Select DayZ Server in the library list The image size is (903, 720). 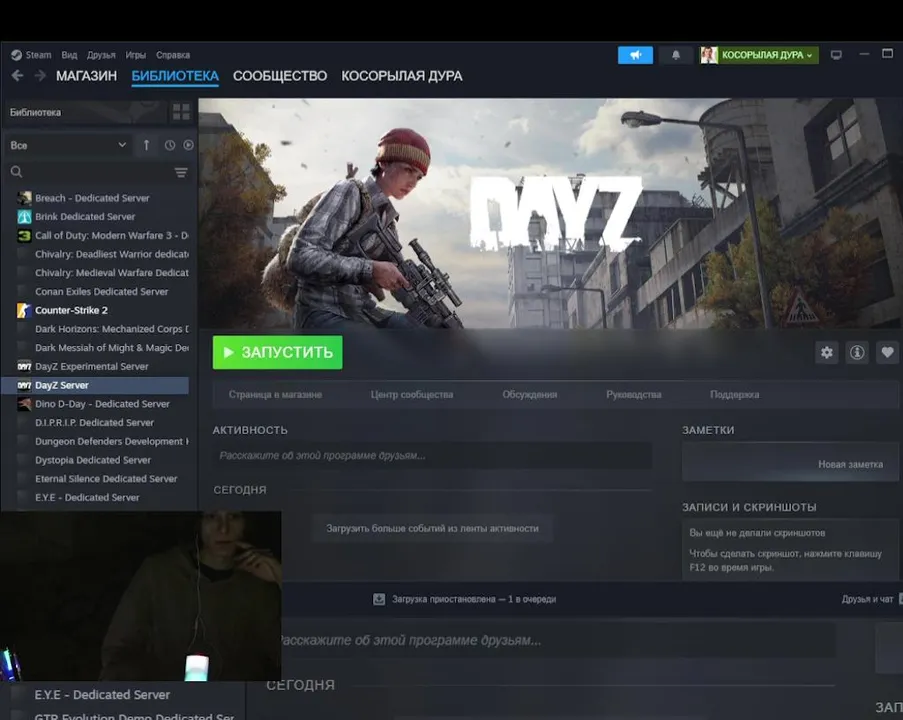tap(96, 385)
